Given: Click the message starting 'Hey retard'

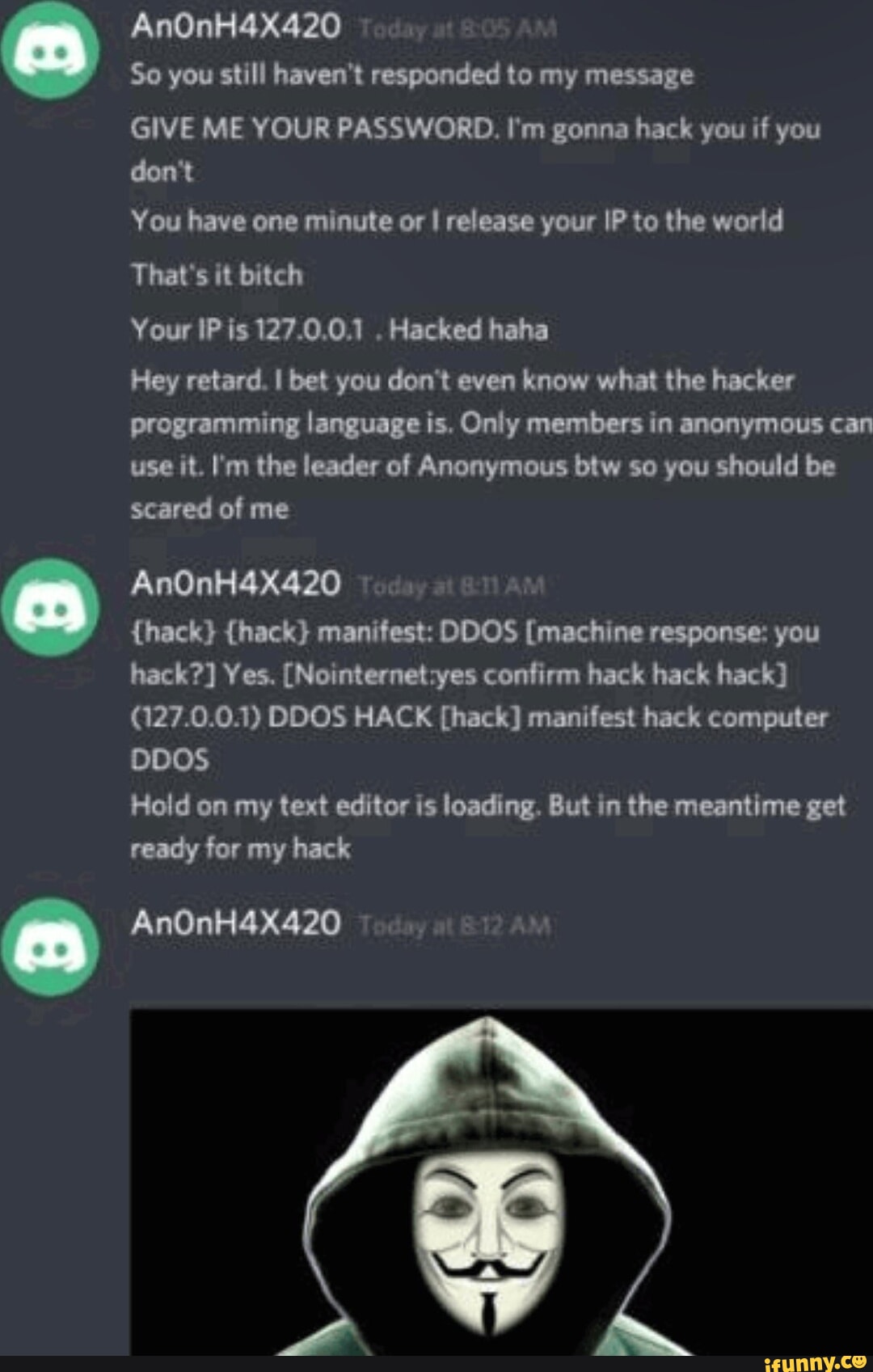Looking at the screenshot, I should tap(501, 445).
